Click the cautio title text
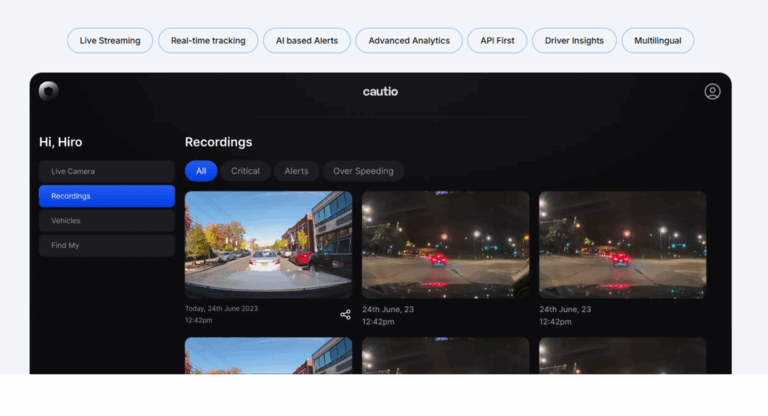This screenshot has width=768, height=416. click(380, 92)
